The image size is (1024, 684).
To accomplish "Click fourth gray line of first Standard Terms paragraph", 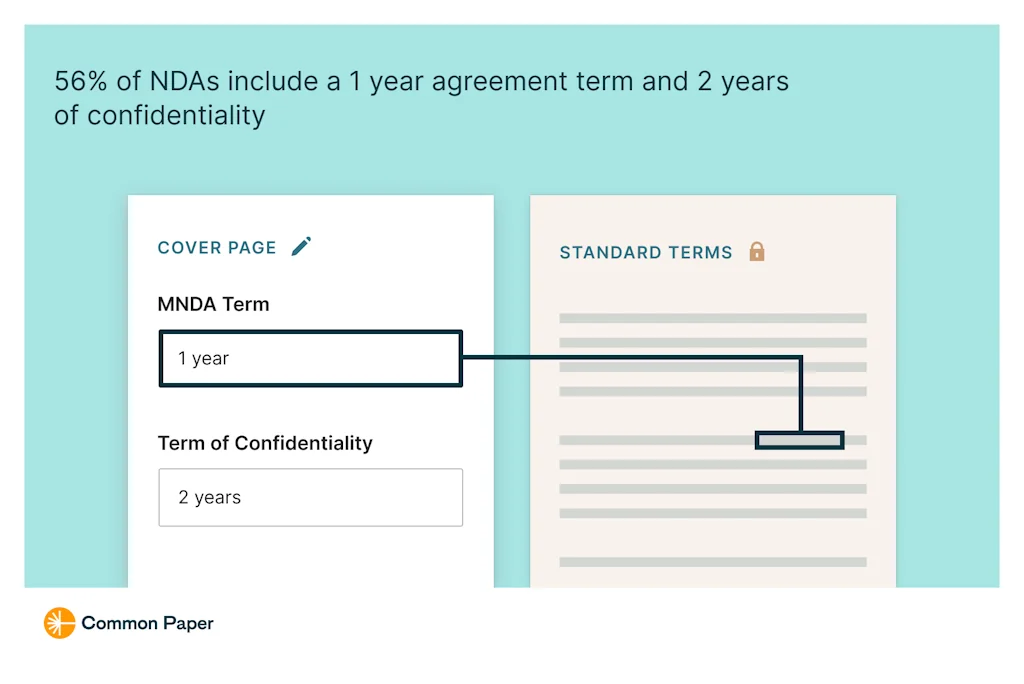I will pyautogui.click(x=712, y=391).
